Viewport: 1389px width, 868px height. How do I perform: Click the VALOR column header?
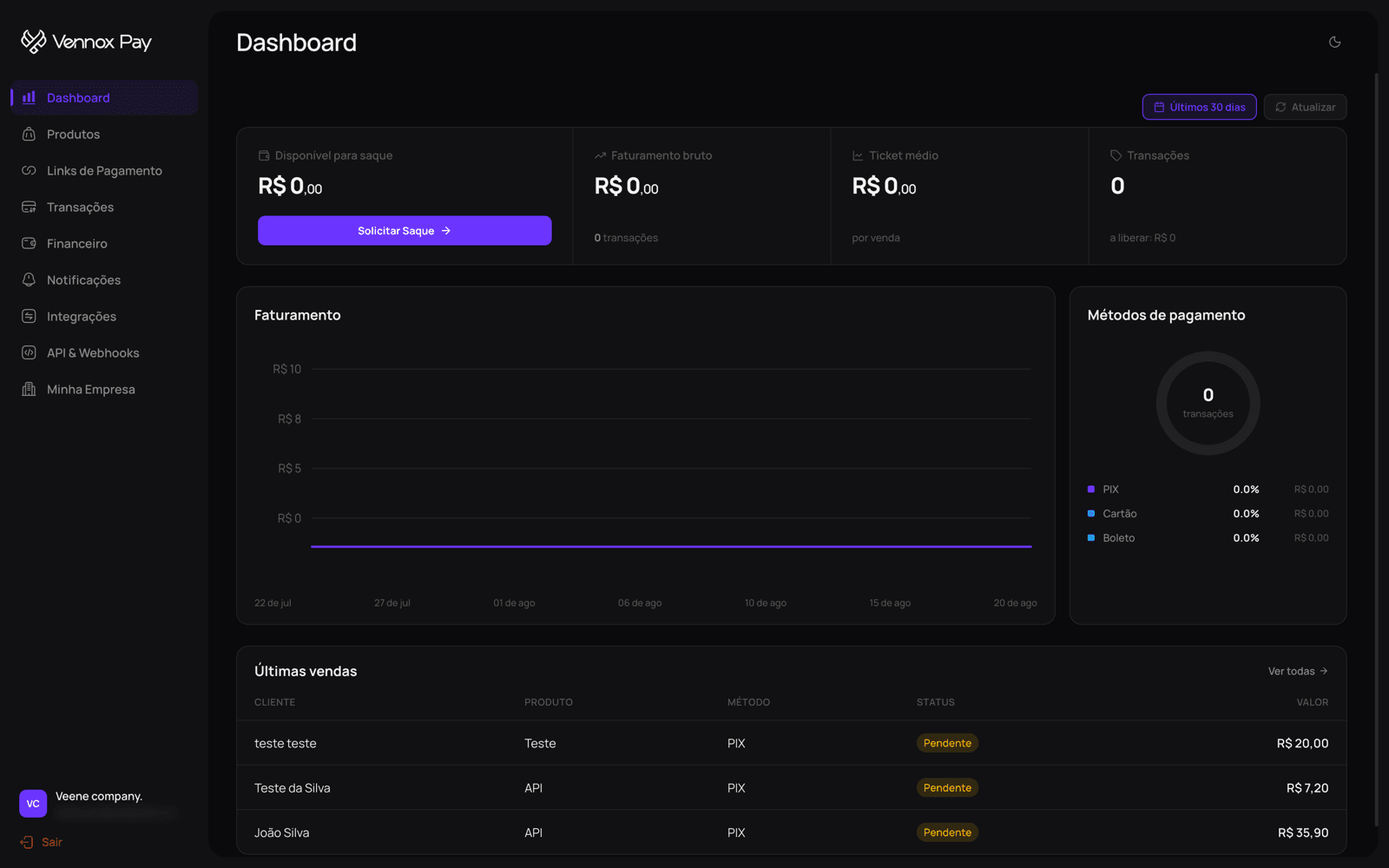[1313, 702]
